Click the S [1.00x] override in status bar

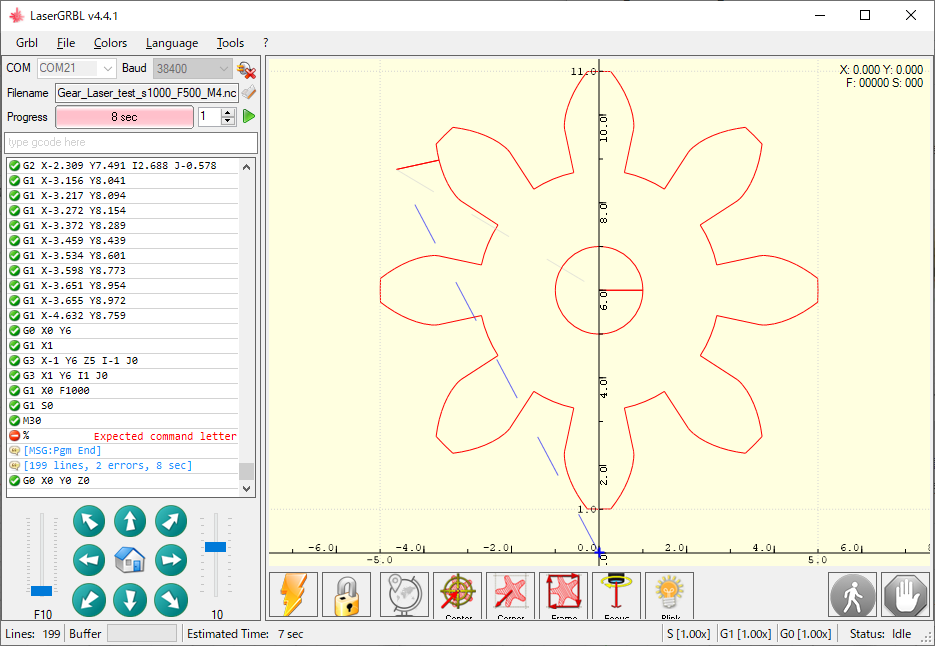(689, 634)
